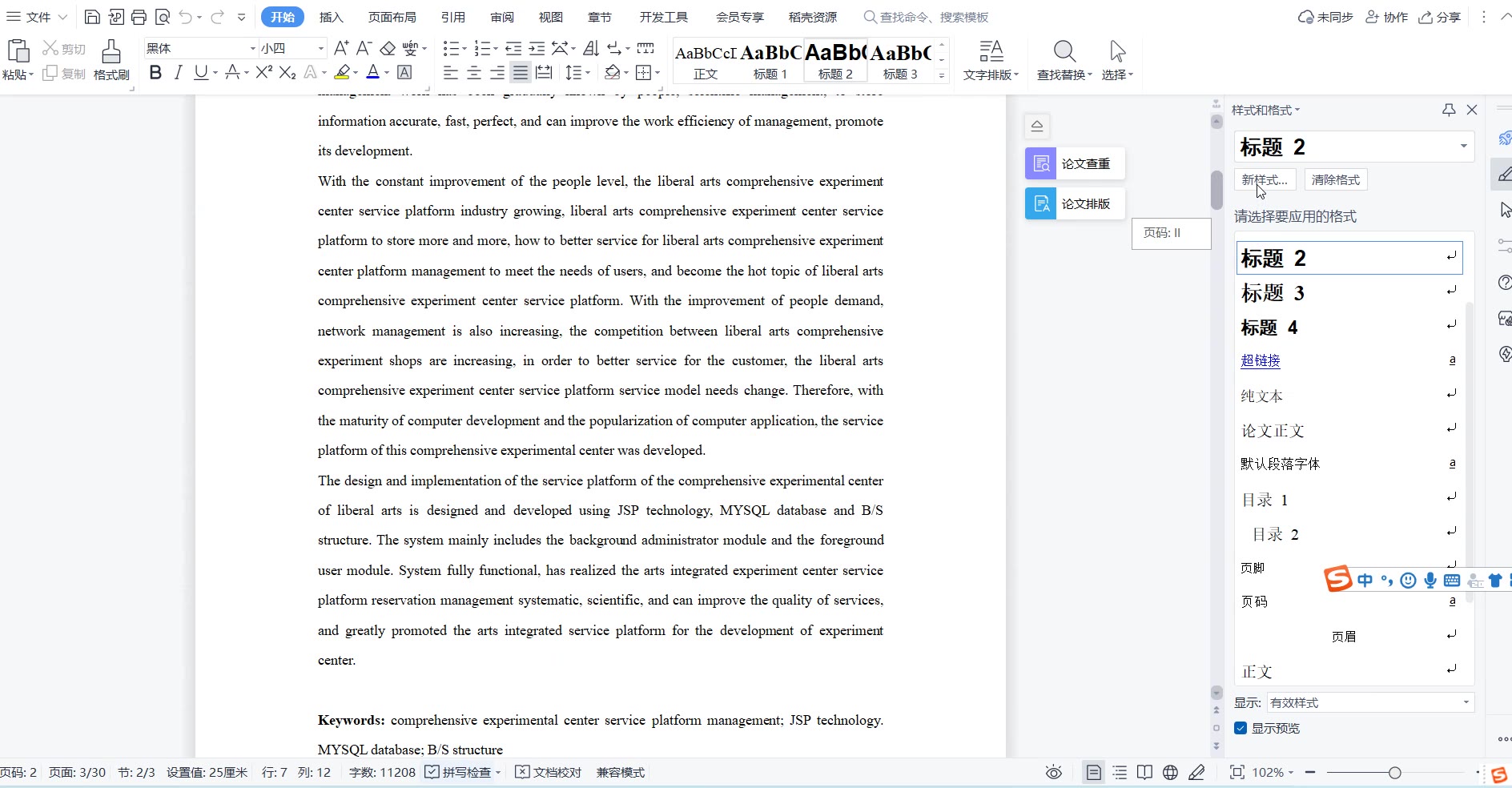1512x788 pixels.
Task: Expand the style gallery more arrow
Action: click(942, 76)
